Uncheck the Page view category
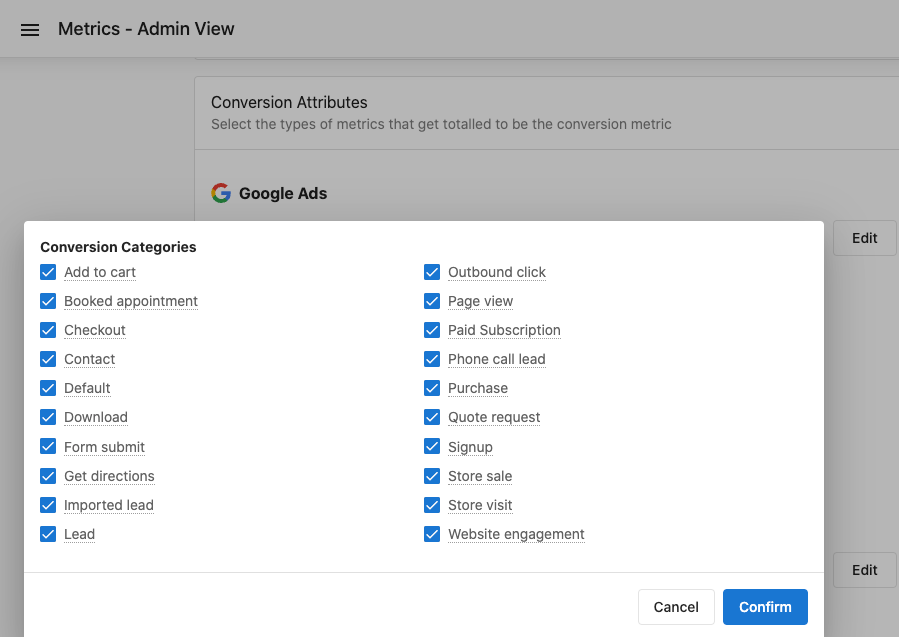 [432, 301]
